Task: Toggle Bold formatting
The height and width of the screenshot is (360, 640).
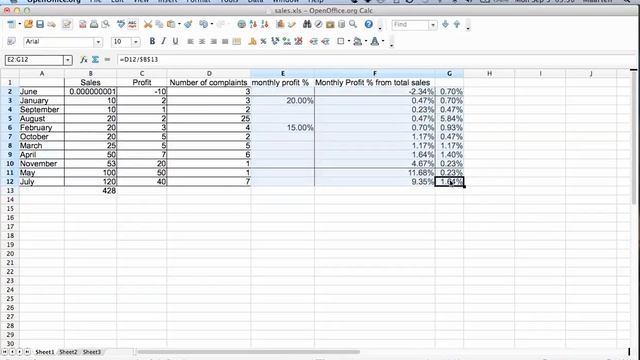Action: [x=152, y=41]
